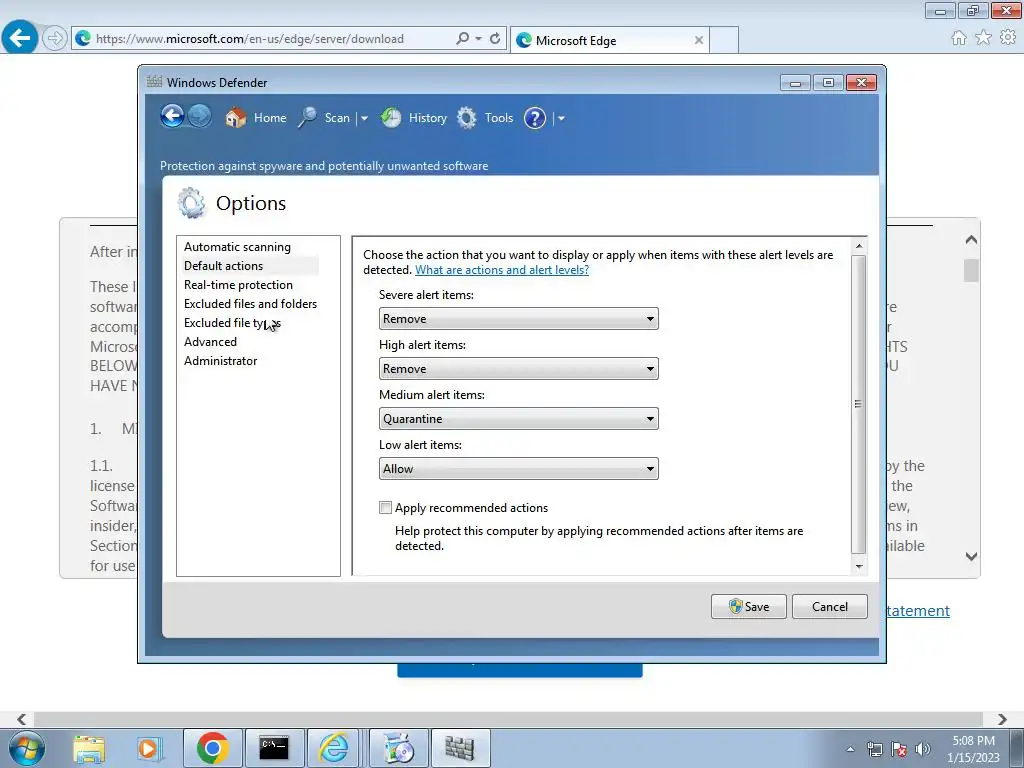Start a scan using the magnifier icon

coord(307,118)
